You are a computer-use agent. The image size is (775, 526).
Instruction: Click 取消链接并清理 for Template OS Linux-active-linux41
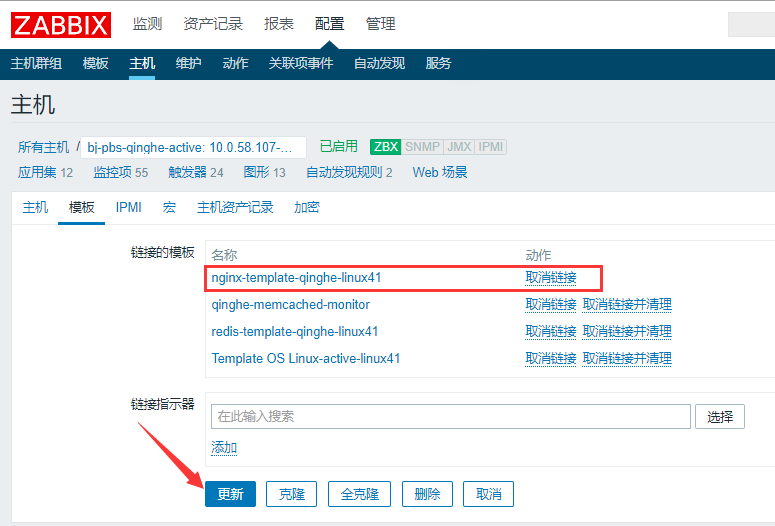tap(627, 358)
